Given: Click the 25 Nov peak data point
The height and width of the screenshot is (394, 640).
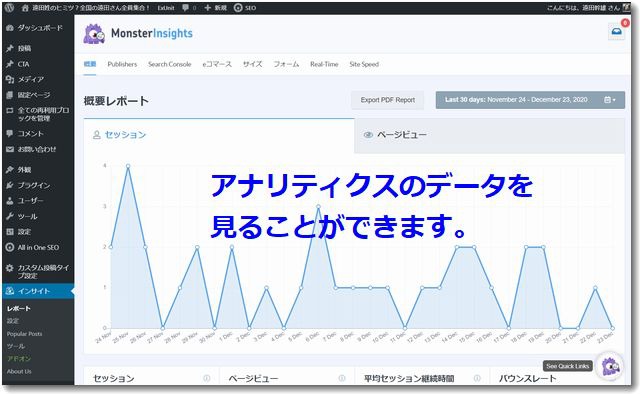Looking at the screenshot, I should 128,166.
